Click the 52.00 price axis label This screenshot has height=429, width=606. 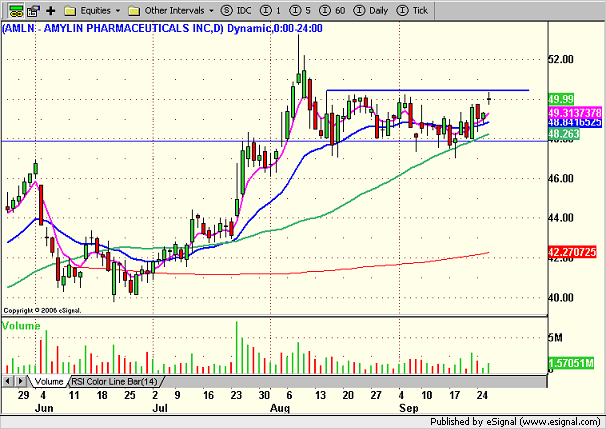point(561,59)
